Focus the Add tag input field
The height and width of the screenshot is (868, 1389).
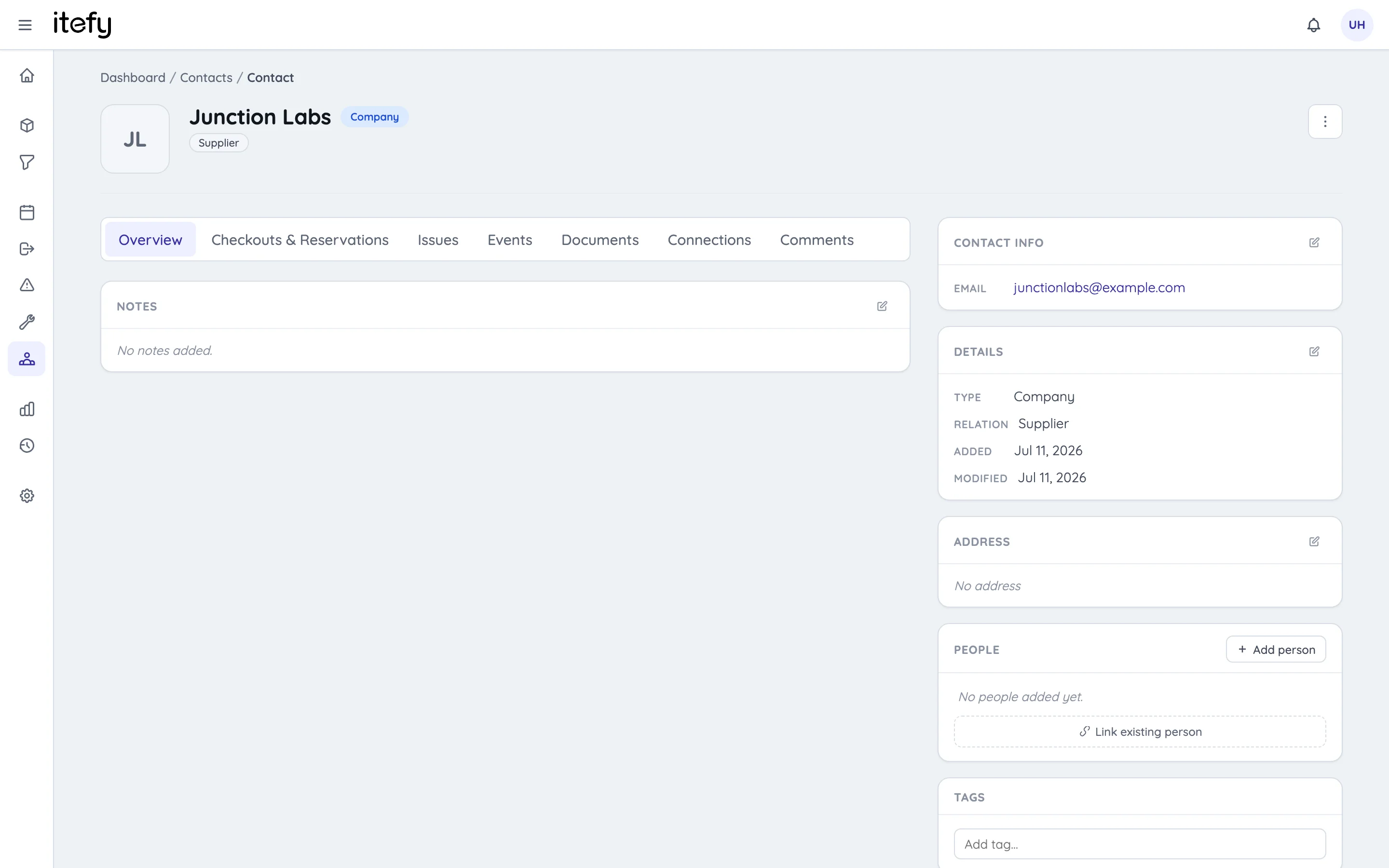coord(1140,844)
